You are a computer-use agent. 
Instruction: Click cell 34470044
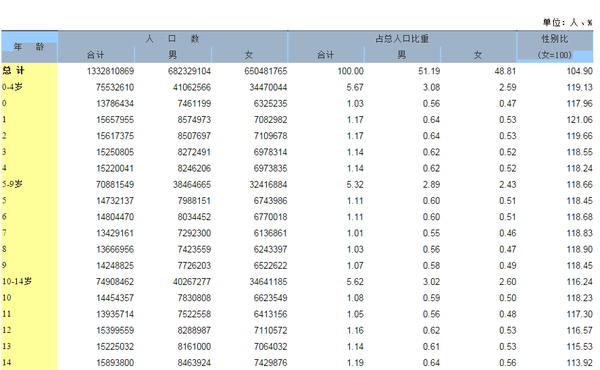[268, 87]
